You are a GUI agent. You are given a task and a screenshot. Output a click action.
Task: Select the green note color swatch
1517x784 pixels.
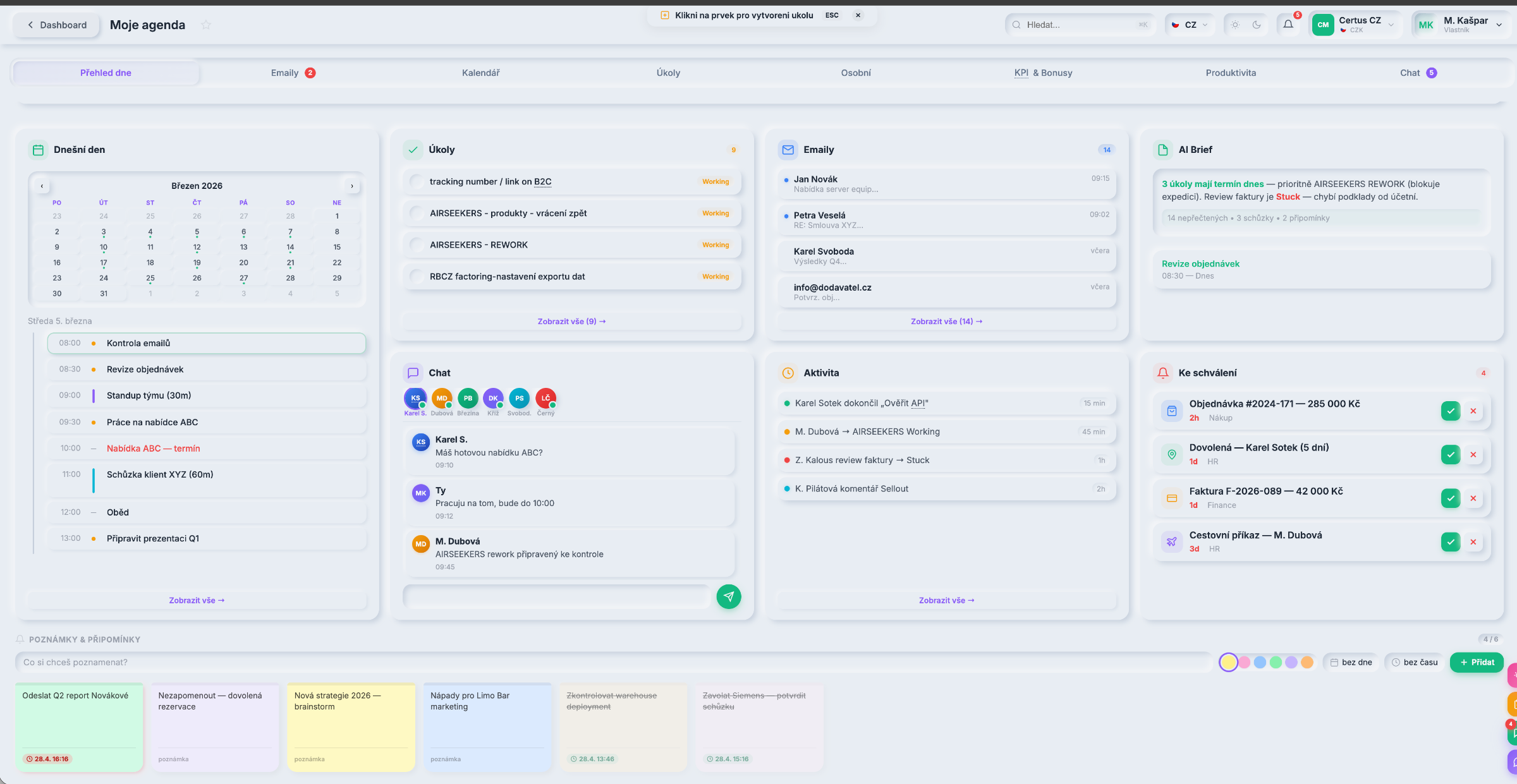tap(1276, 662)
